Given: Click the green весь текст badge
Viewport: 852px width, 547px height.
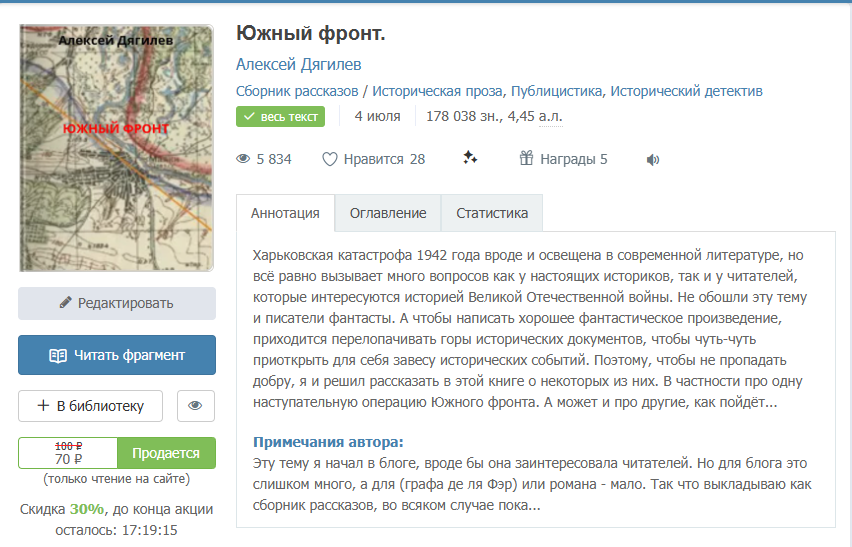Looking at the screenshot, I should (x=281, y=117).
